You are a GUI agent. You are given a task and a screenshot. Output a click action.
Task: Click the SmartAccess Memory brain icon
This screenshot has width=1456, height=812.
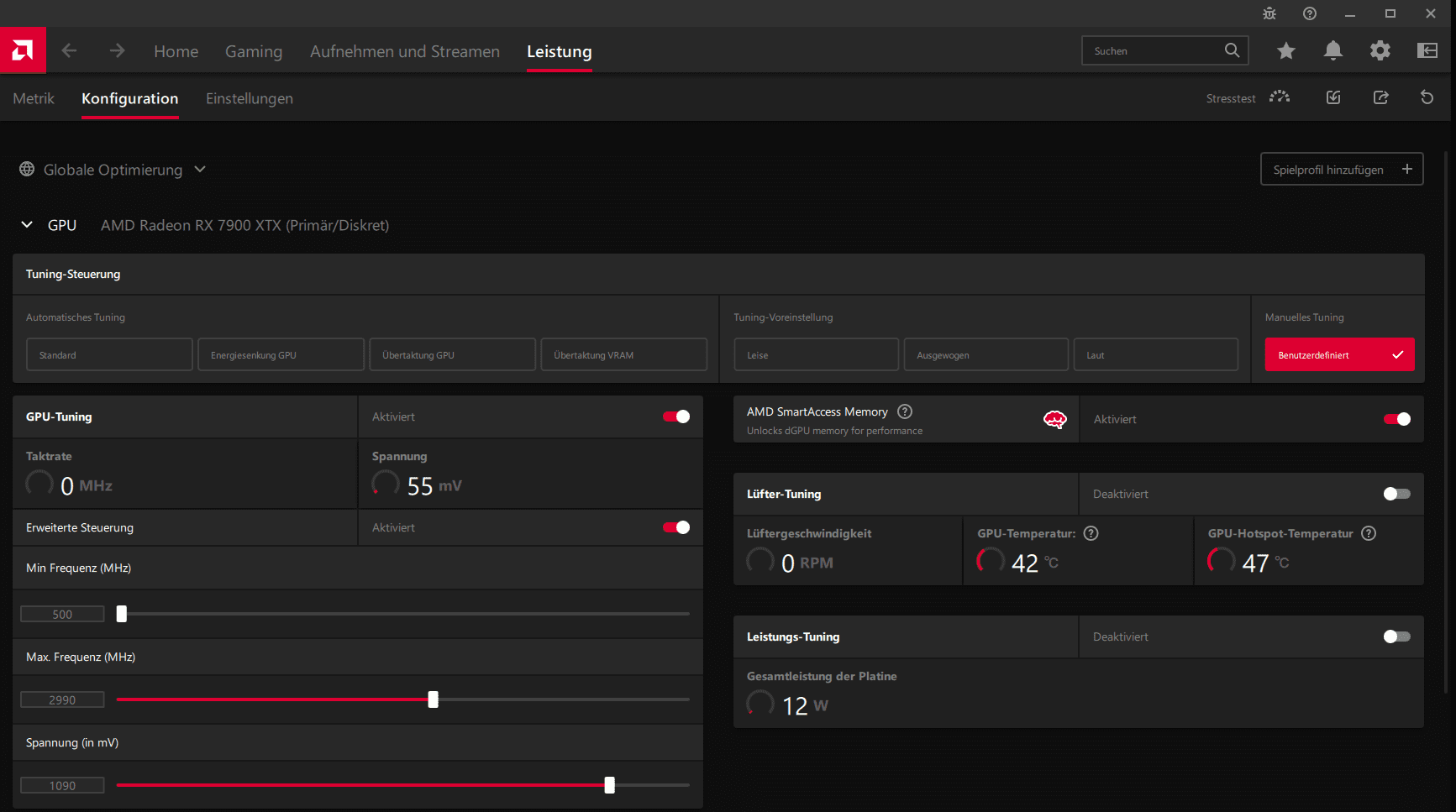(1055, 419)
